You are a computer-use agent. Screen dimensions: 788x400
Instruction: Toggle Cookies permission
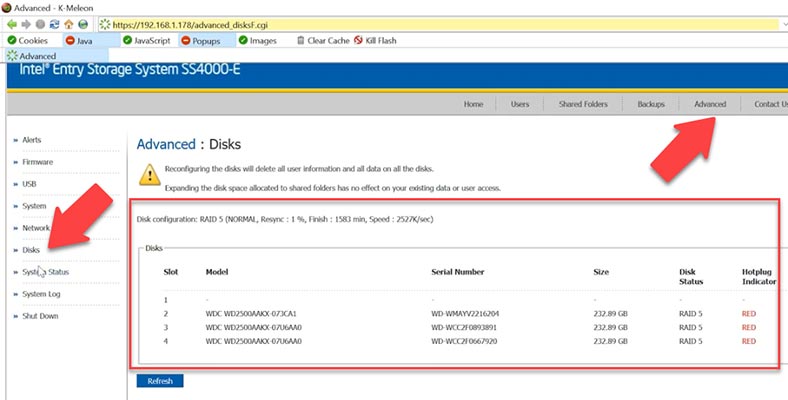28,40
